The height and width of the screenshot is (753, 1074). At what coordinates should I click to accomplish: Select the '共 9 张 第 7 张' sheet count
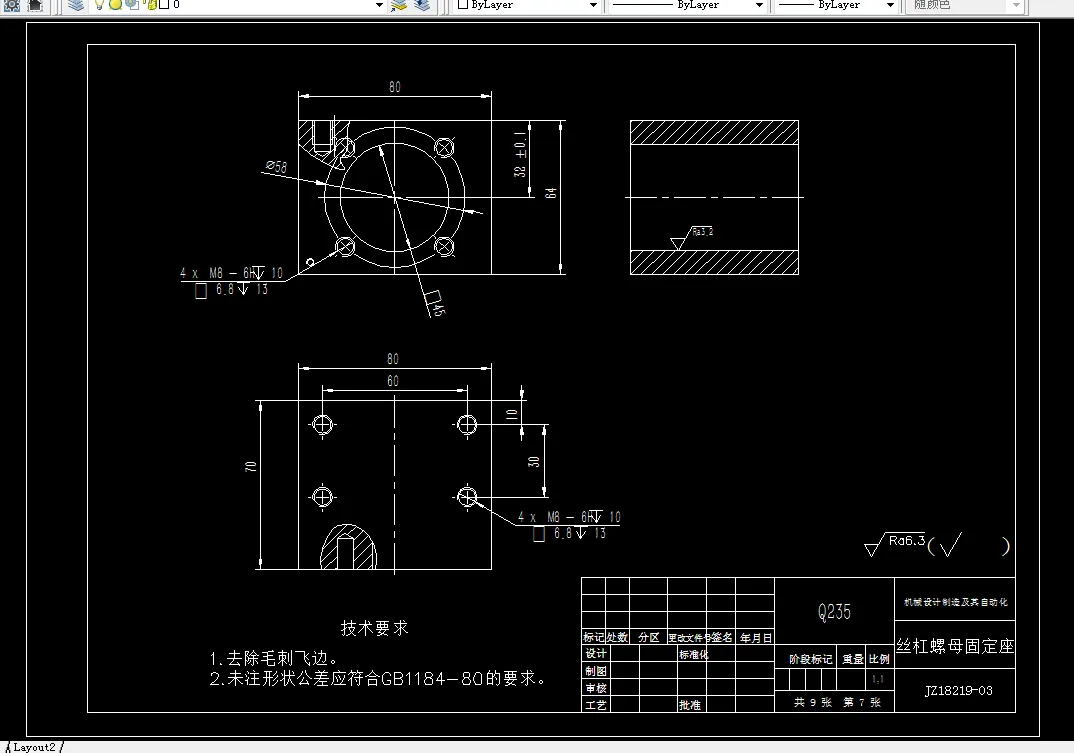837,702
